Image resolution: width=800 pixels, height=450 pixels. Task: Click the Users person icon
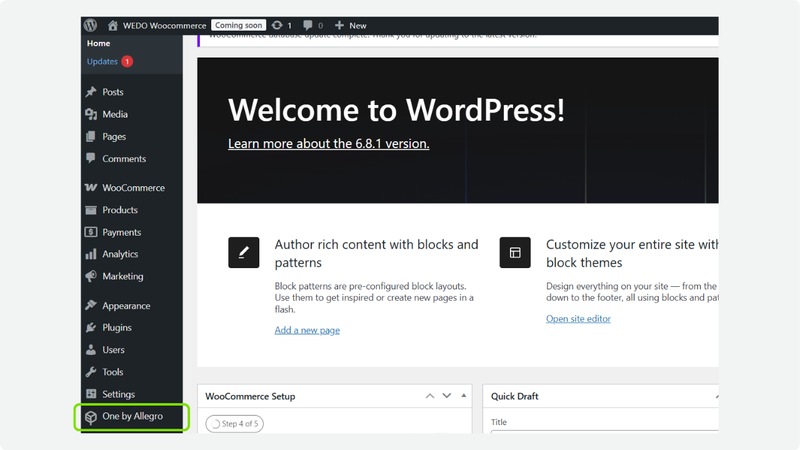pyautogui.click(x=91, y=349)
